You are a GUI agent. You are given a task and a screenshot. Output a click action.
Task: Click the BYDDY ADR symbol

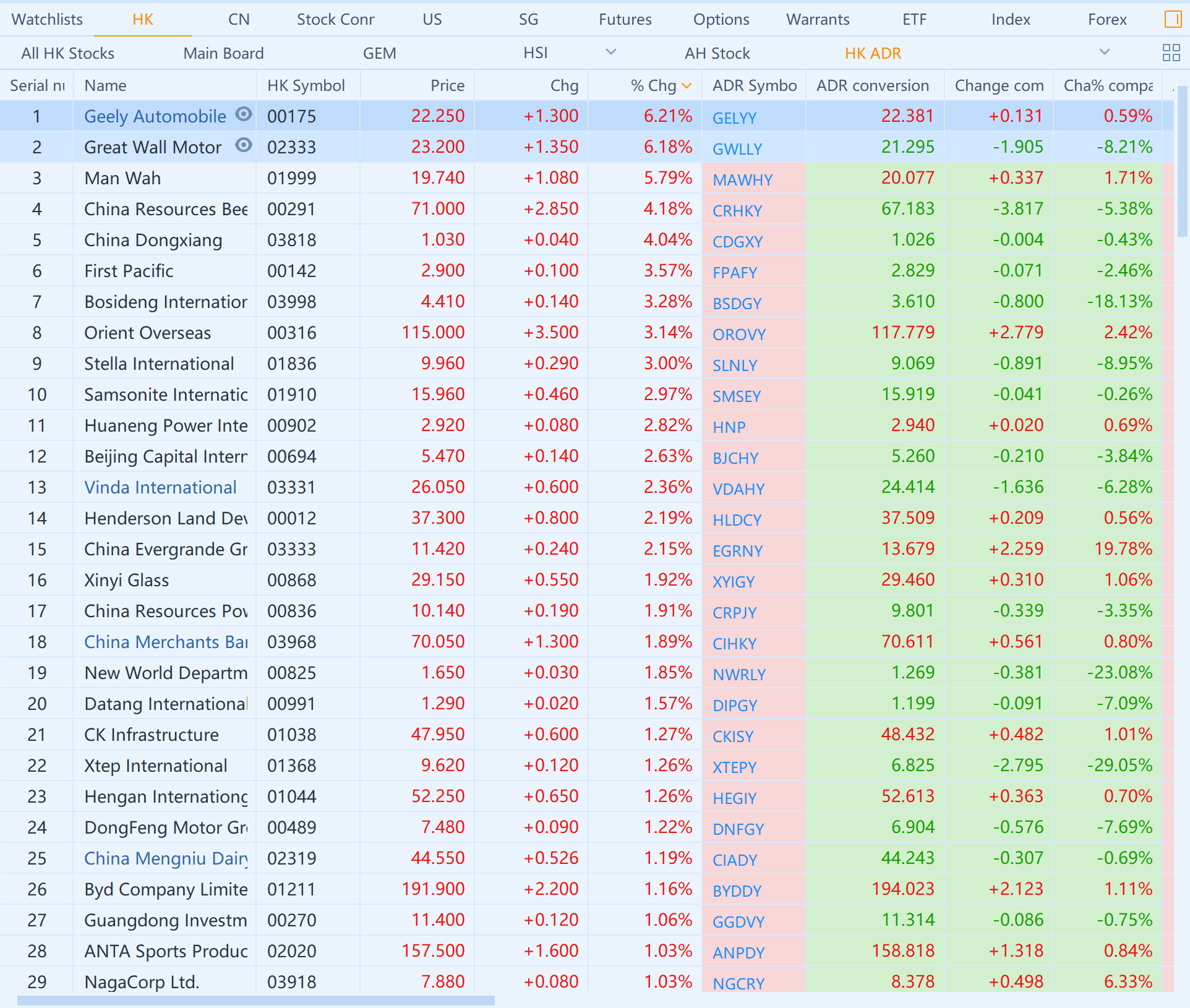tap(737, 891)
